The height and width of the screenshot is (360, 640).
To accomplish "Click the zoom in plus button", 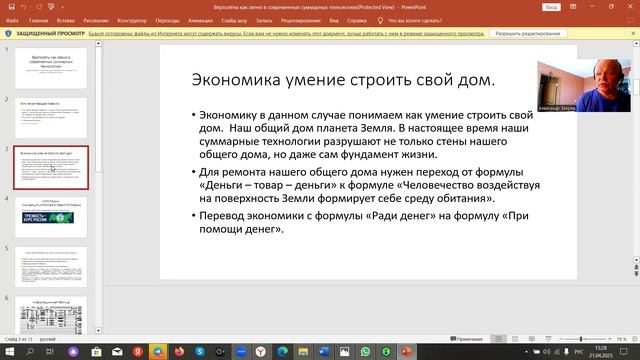I will [x=609, y=339].
